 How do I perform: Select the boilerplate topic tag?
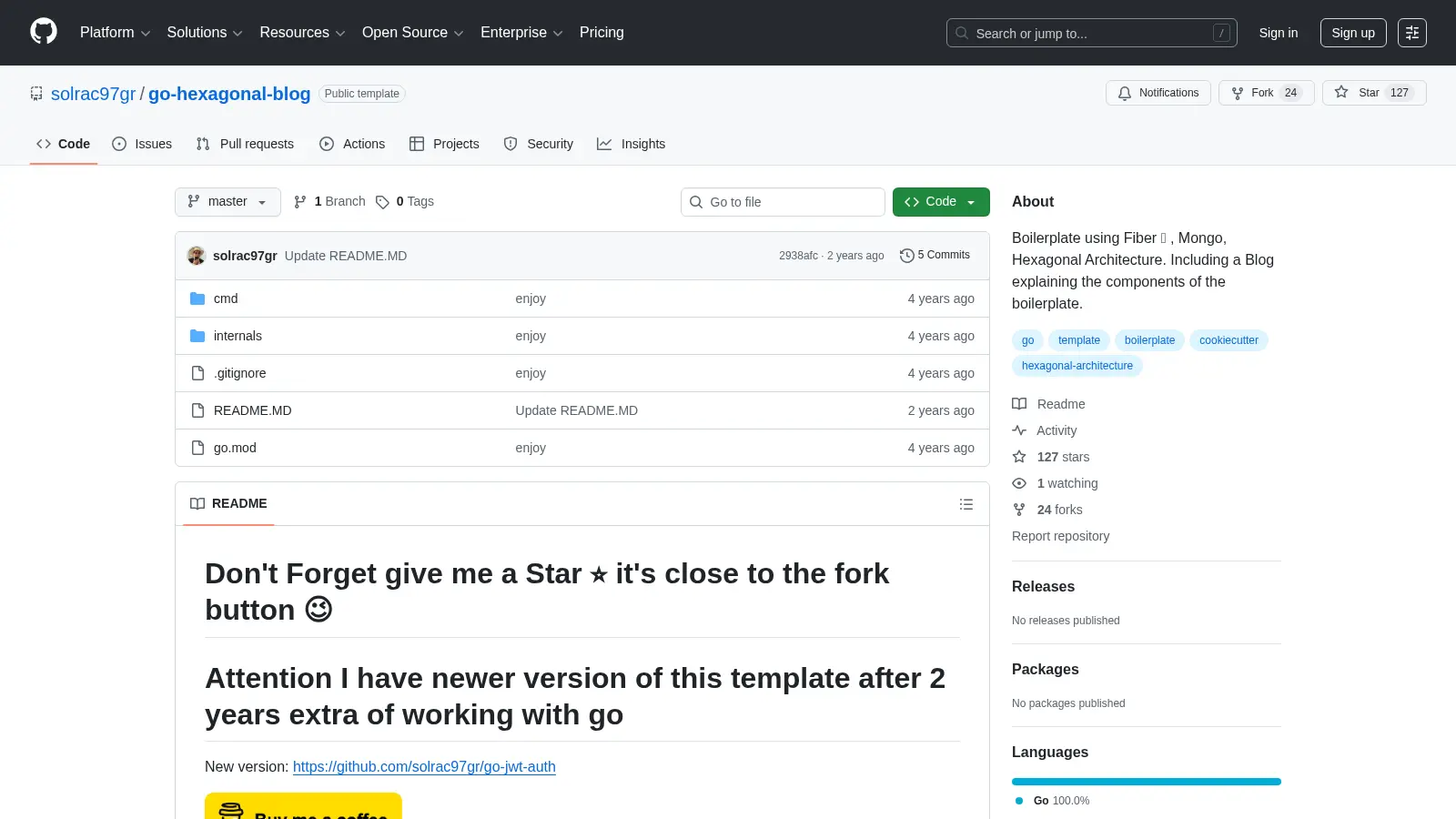(1149, 340)
